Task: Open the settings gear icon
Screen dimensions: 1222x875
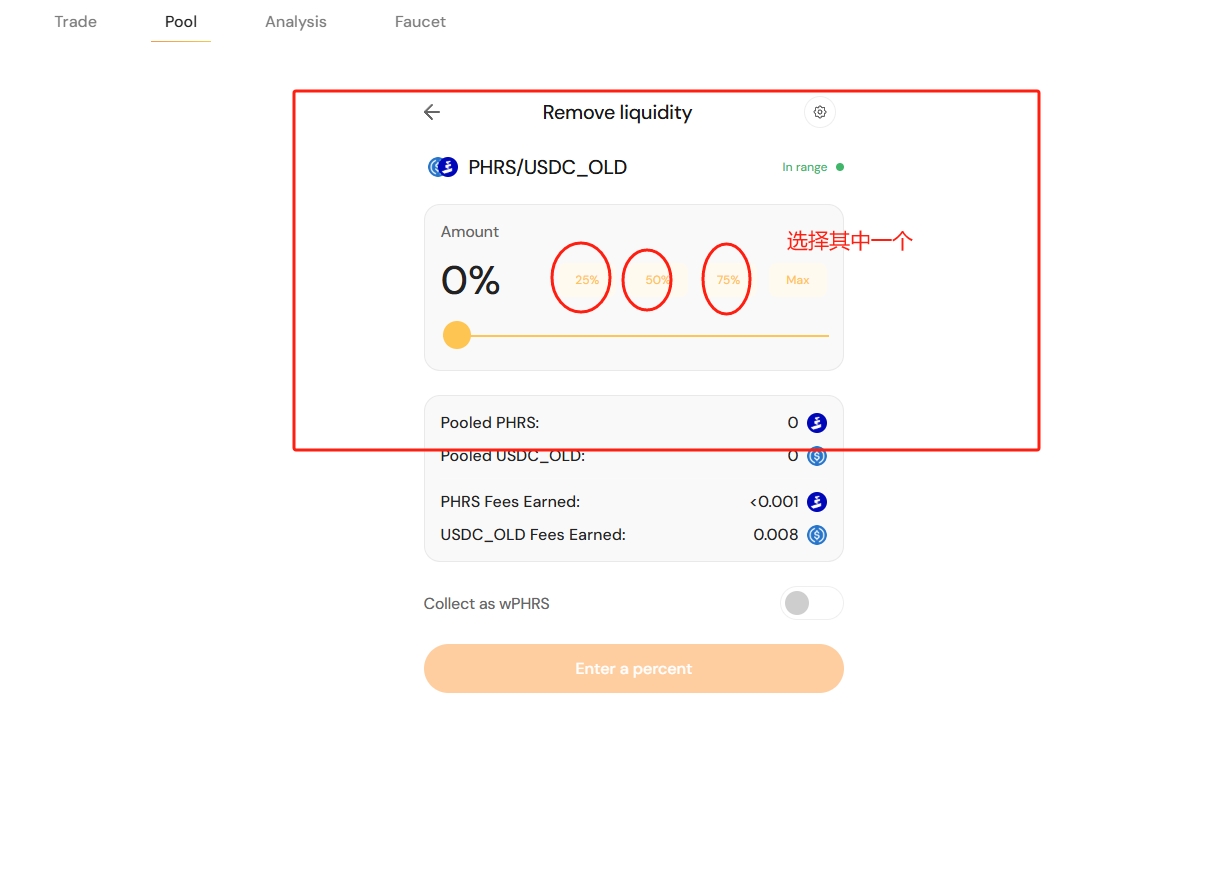Action: 820,112
